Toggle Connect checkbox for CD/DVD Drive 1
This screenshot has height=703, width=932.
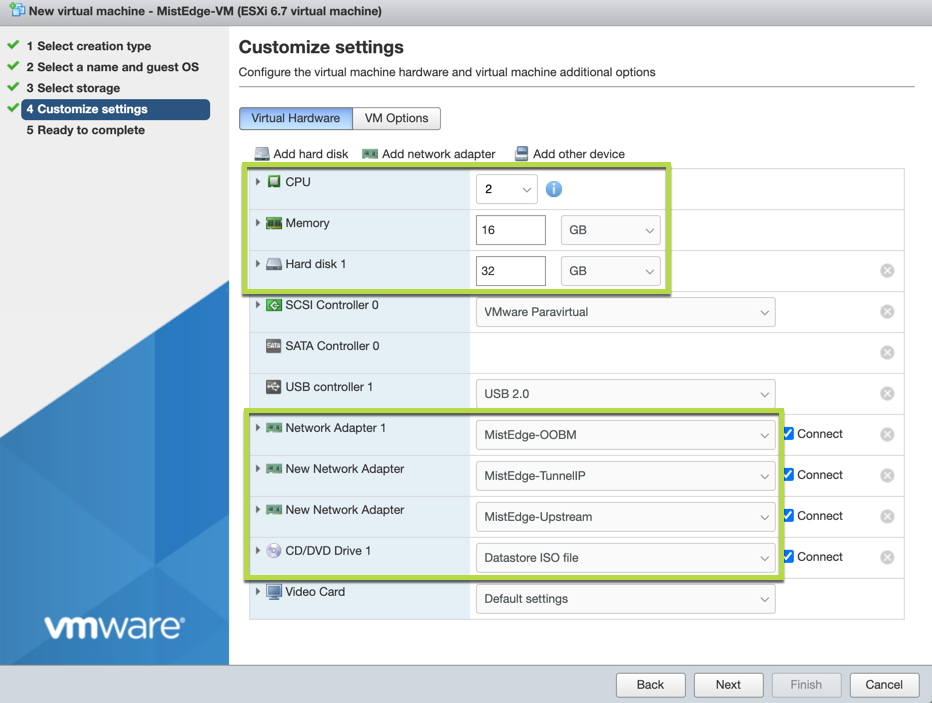click(789, 557)
